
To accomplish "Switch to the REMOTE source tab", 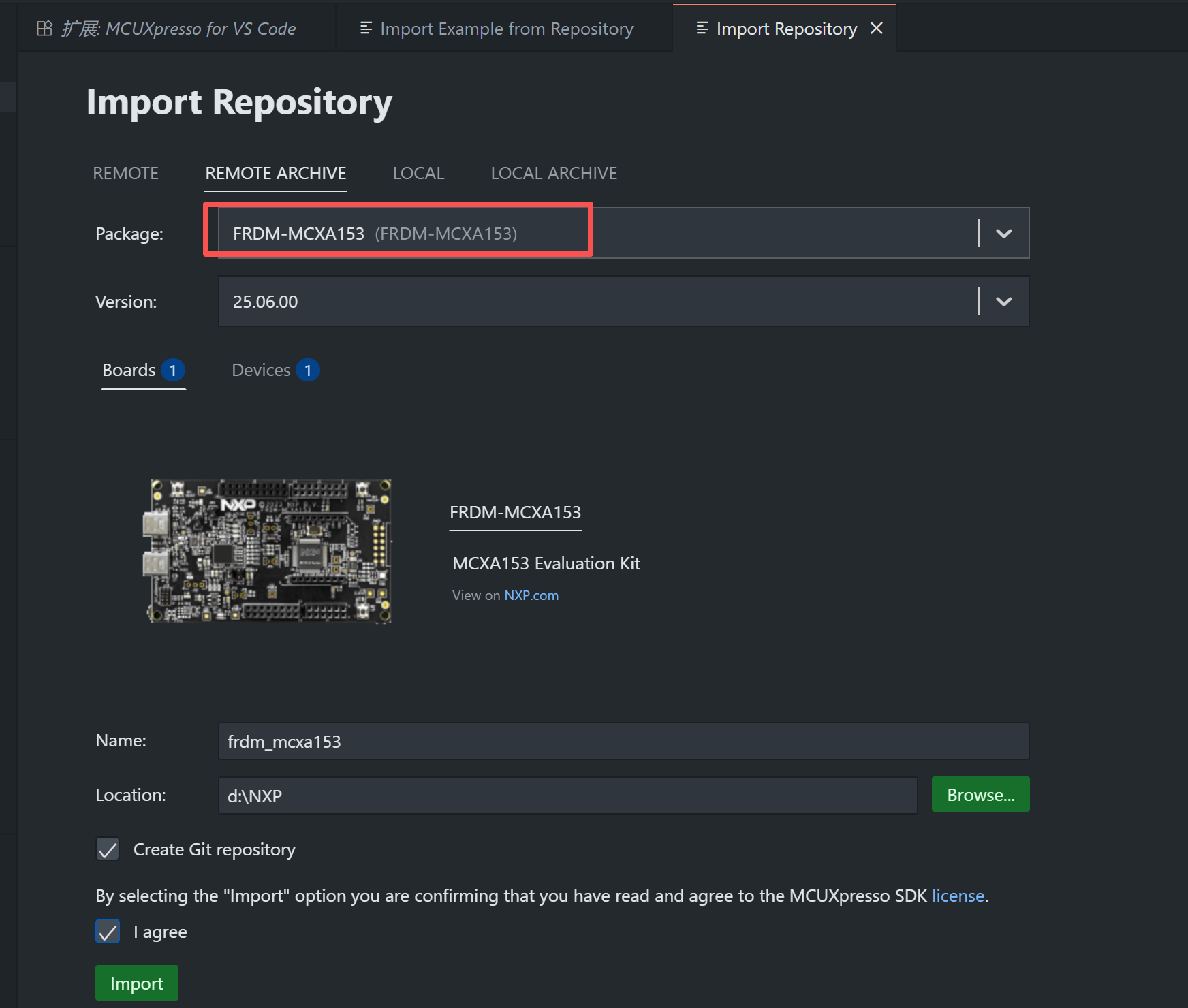I will (126, 173).
